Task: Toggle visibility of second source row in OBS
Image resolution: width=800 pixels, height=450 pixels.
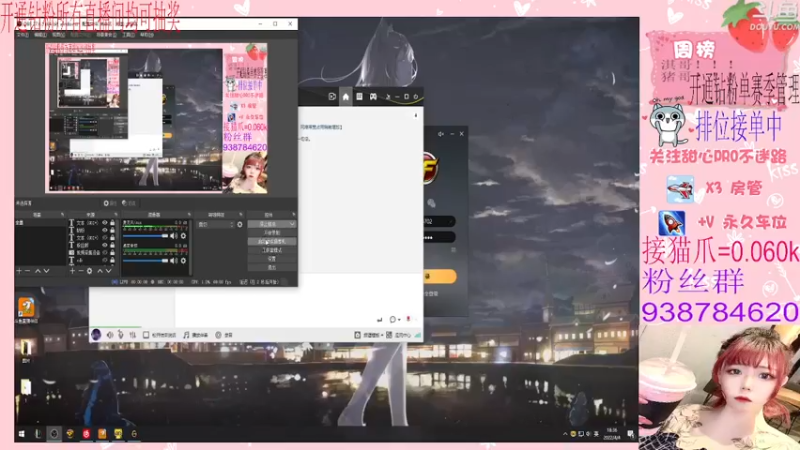Action: point(105,230)
